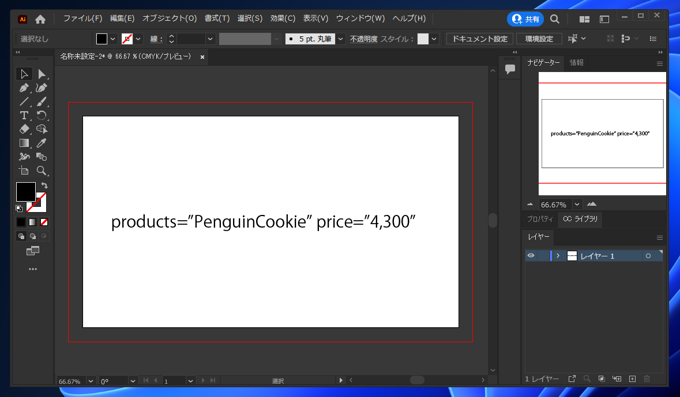Open the Arrange Documents icon
The width and height of the screenshot is (680, 397).
[x=584, y=19]
